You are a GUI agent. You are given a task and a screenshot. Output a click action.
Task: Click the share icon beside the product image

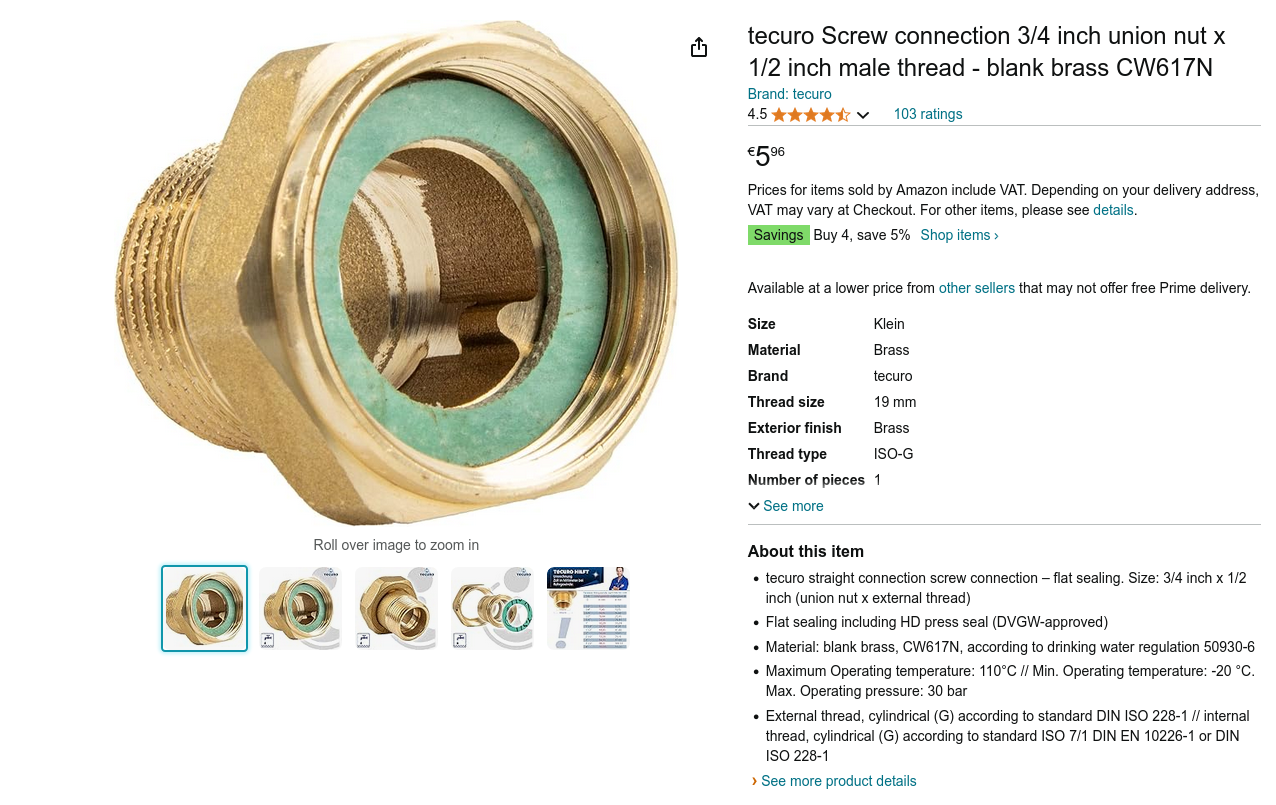pos(699,48)
